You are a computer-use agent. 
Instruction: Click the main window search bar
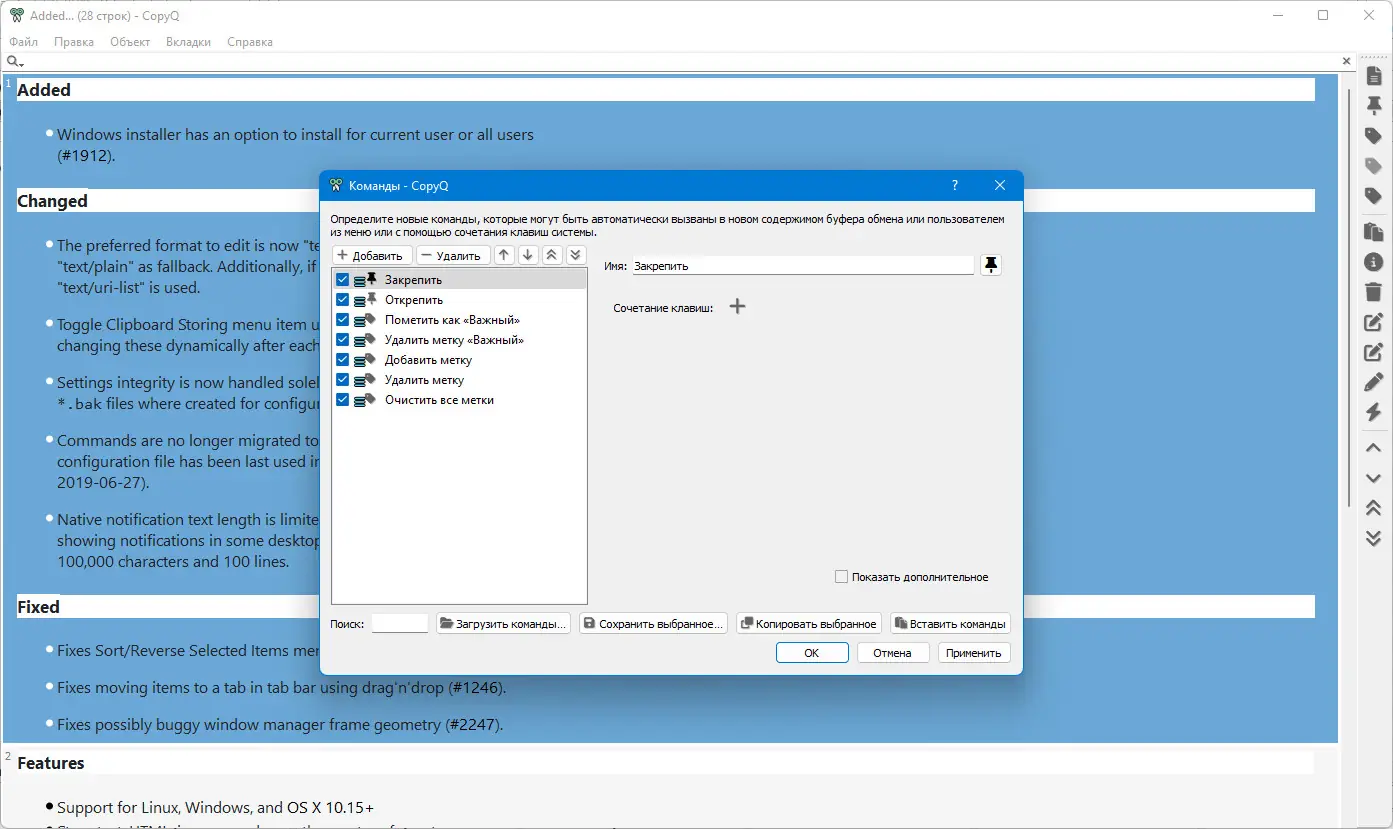(x=682, y=61)
